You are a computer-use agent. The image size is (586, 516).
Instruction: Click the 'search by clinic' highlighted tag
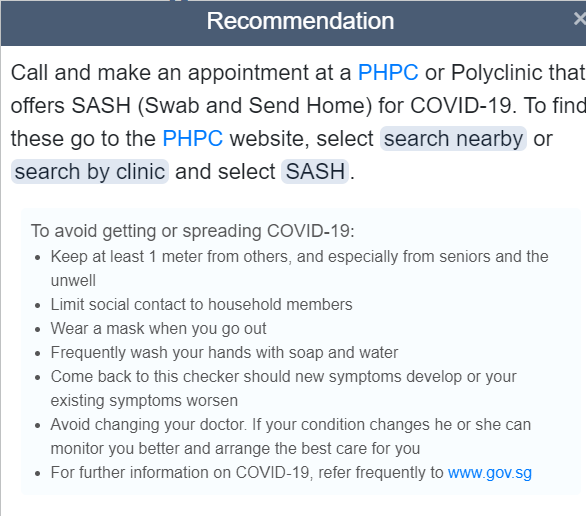click(90, 172)
